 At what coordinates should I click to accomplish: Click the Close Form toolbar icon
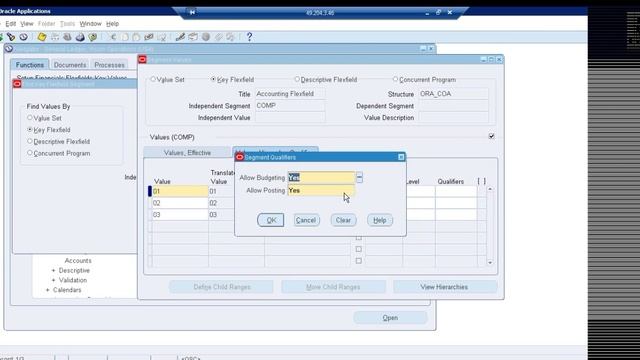coord(93,37)
